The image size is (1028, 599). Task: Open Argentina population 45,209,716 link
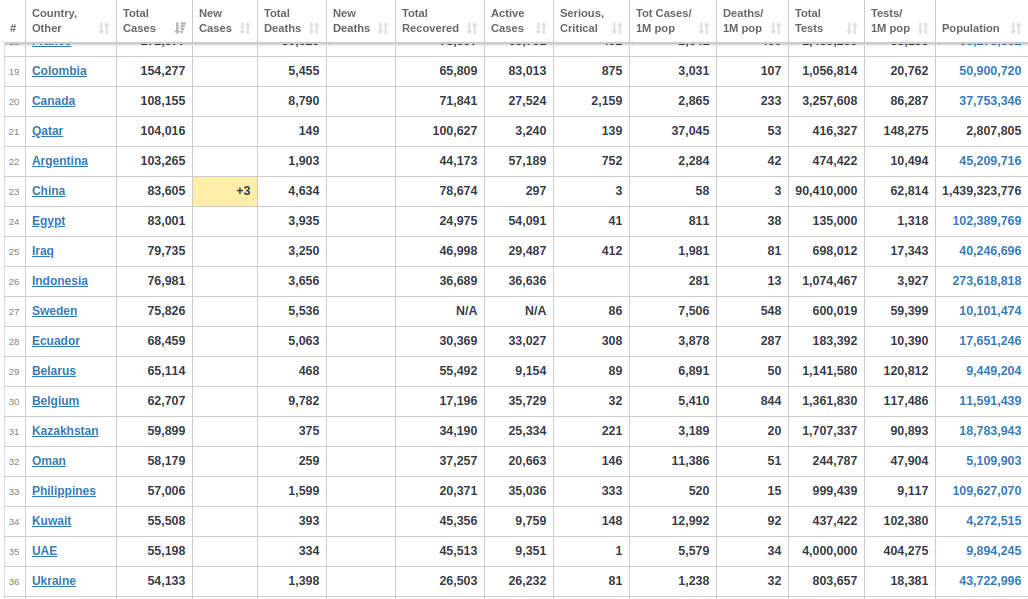990,161
